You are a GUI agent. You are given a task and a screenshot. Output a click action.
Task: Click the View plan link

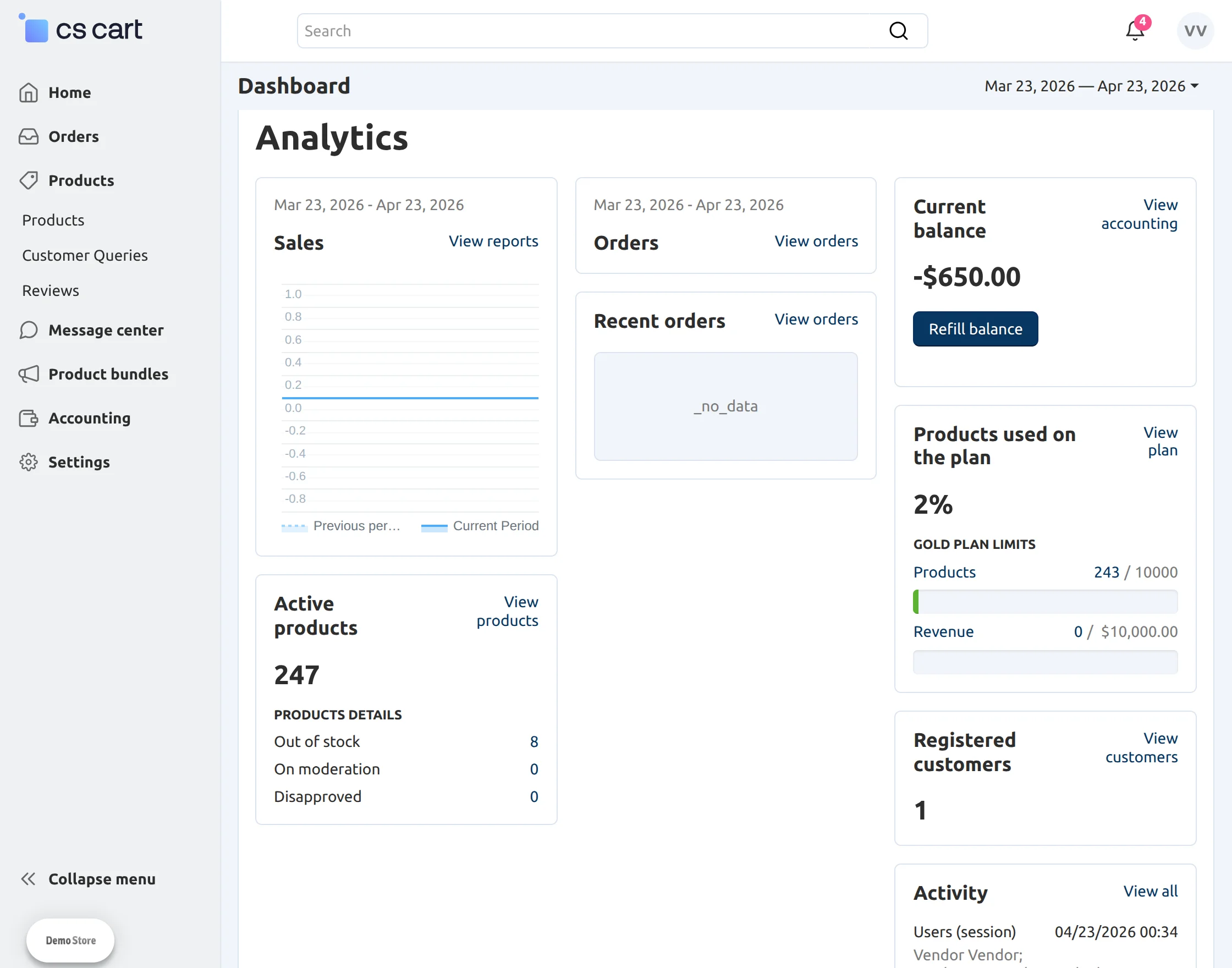click(1160, 441)
